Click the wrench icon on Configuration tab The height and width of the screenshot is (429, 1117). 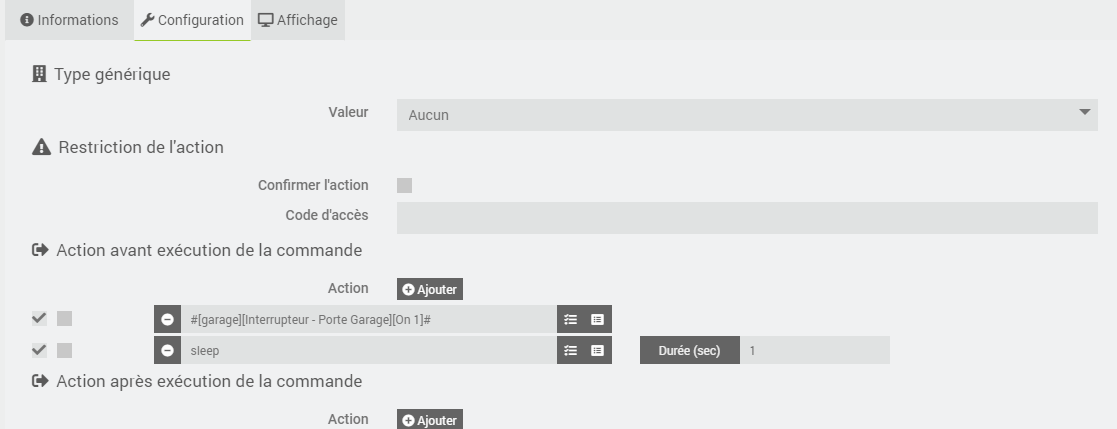point(147,20)
